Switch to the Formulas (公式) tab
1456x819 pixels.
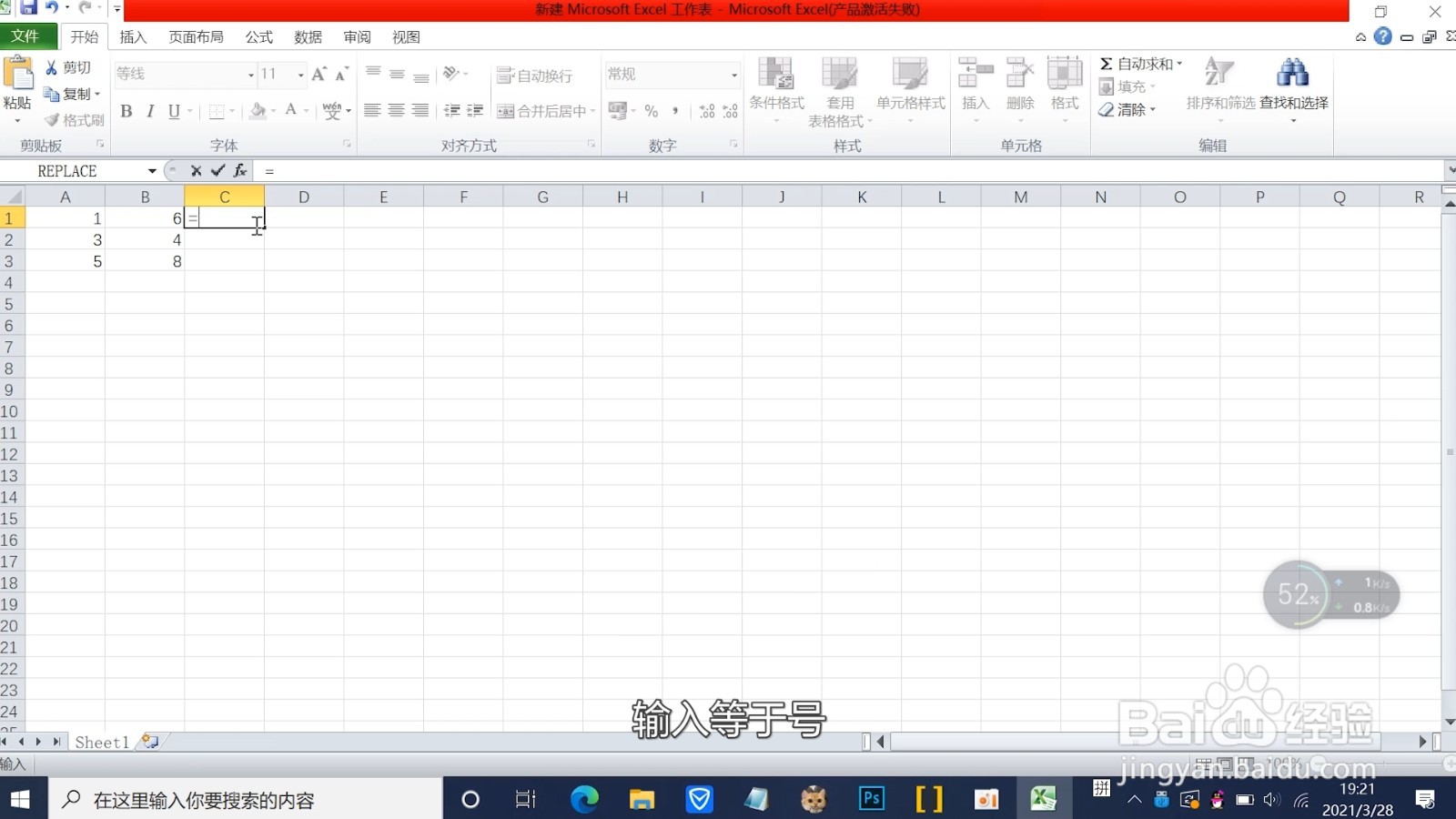(258, 37)
